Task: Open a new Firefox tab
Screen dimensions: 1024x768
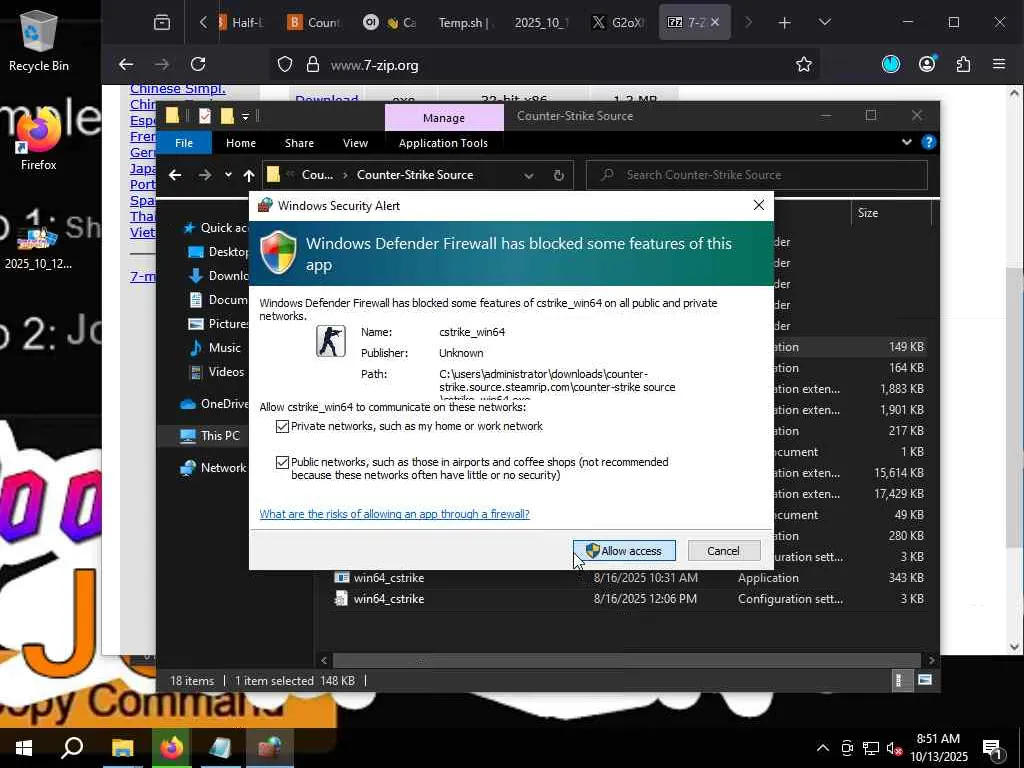Action: click(784, 23)
